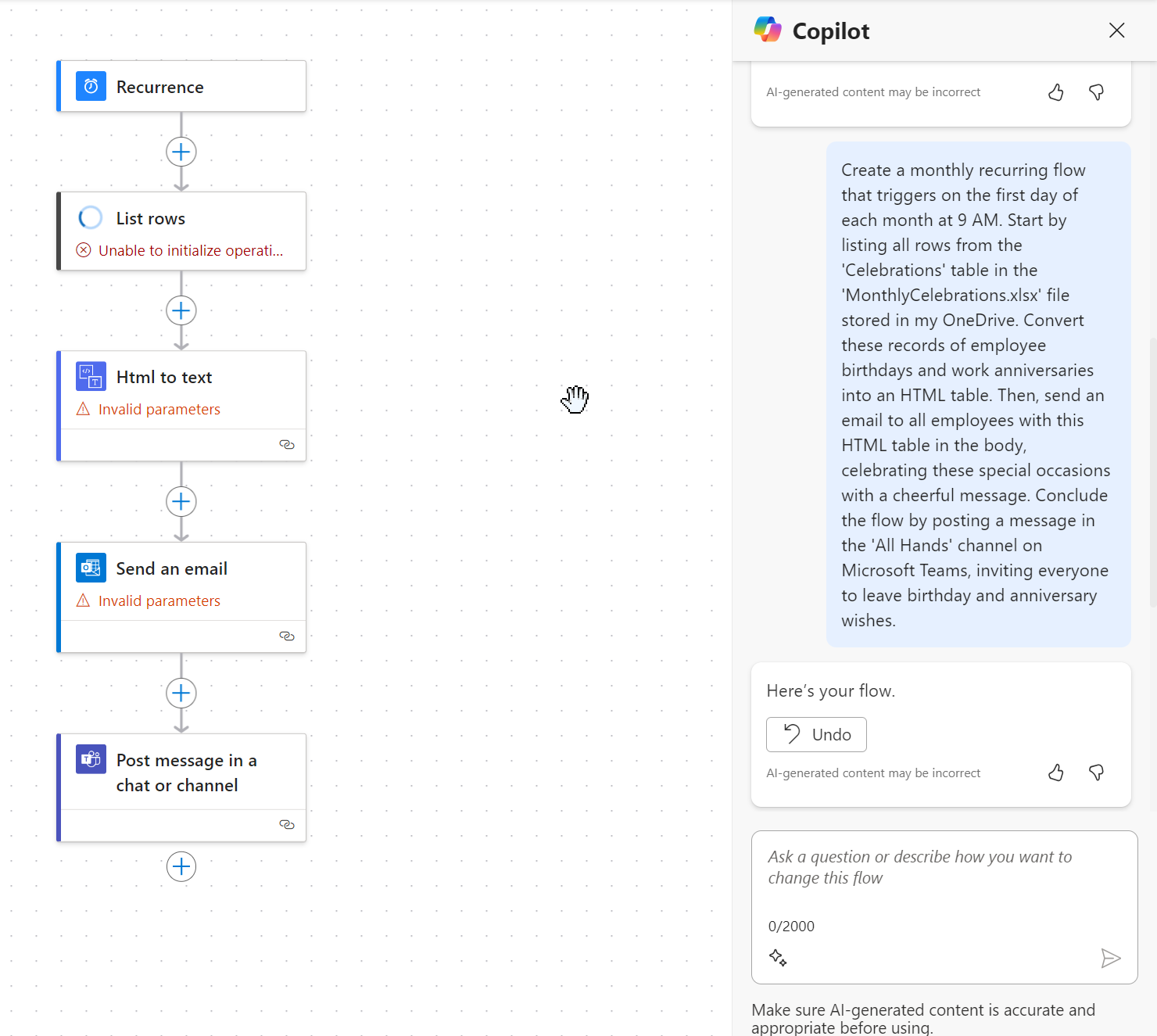
Task: Click the Teams icon on Post message card
Action: tap(91, 759)
